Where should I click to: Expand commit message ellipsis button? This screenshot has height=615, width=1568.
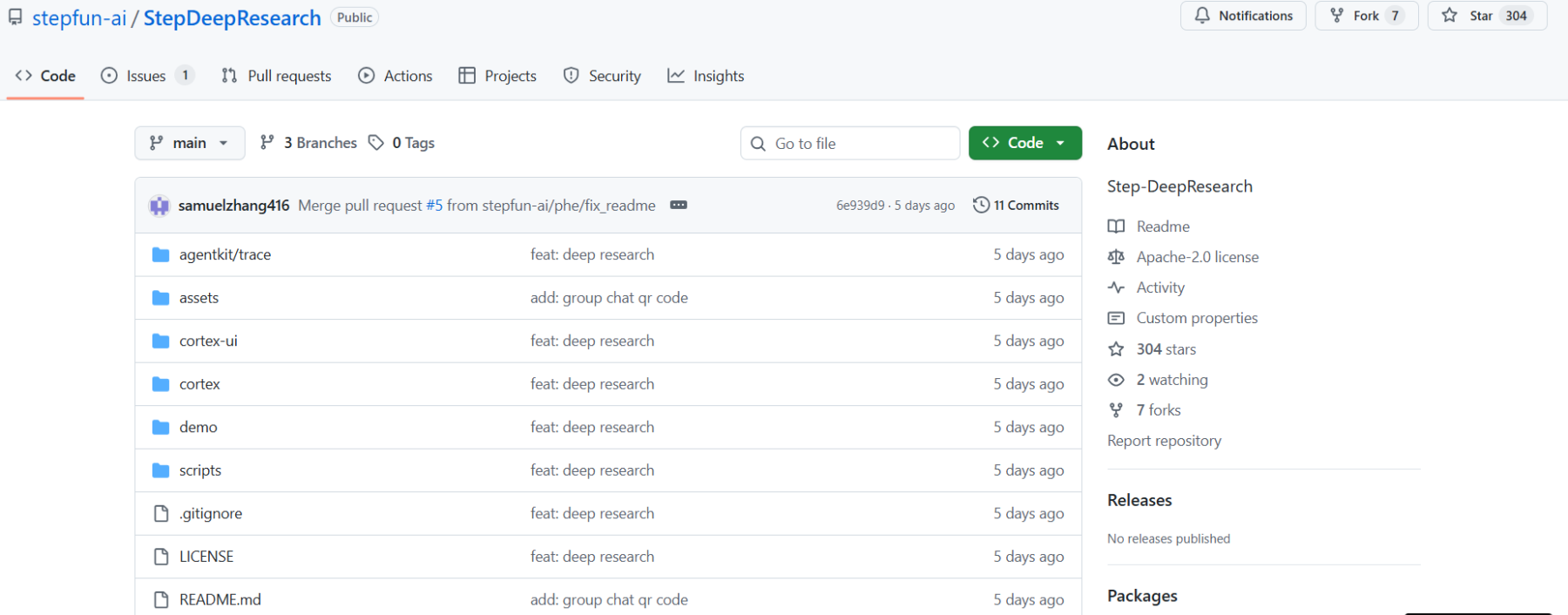679,205
